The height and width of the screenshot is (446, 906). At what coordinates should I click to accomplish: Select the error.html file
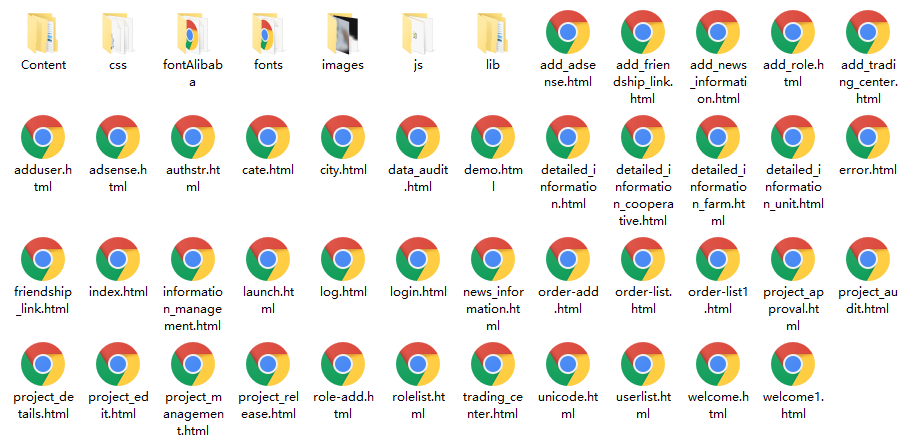pos(868,140)
